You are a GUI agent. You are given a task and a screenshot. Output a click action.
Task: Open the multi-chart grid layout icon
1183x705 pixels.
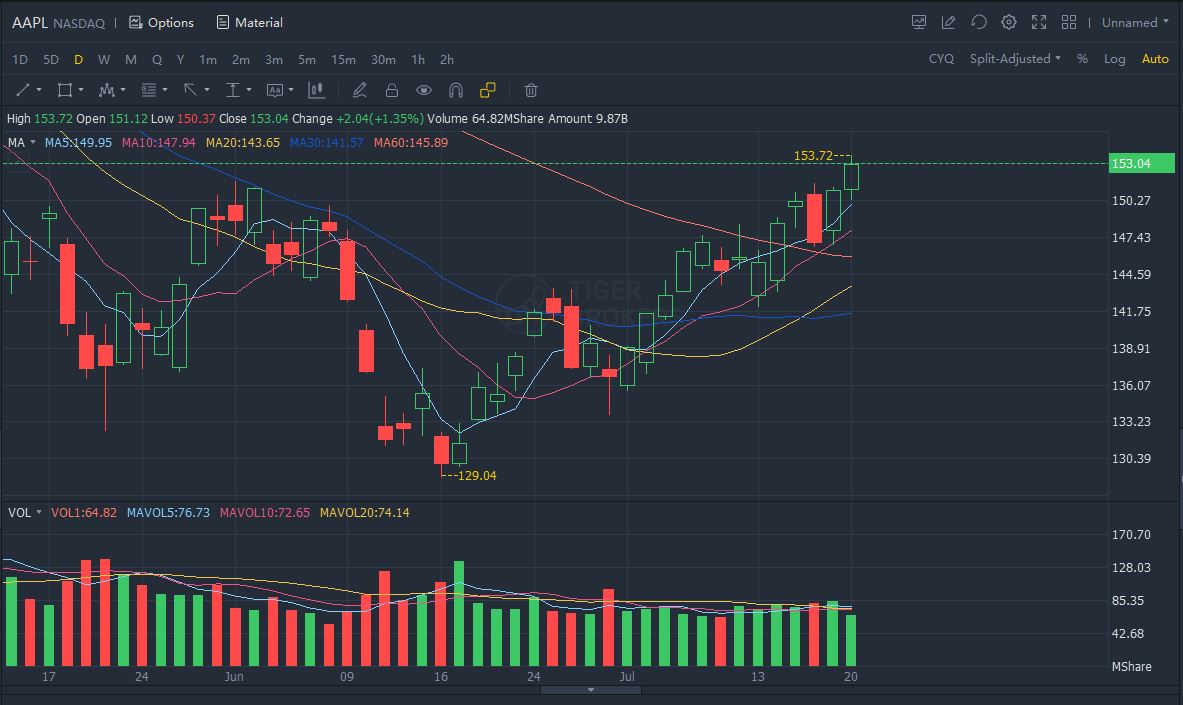1069,23
